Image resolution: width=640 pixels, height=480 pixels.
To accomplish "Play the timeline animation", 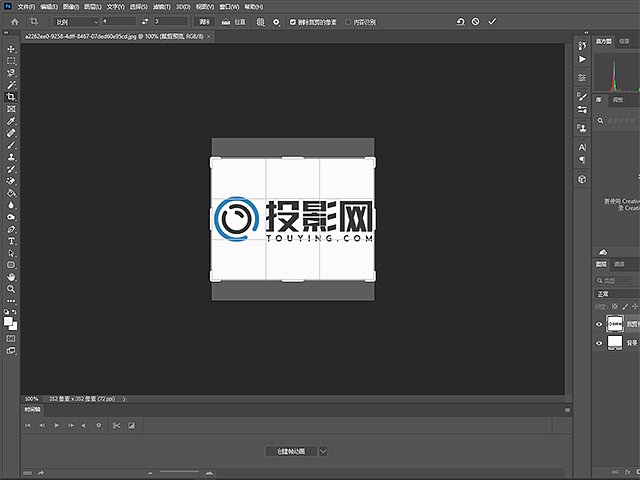I will pos(57,425).
